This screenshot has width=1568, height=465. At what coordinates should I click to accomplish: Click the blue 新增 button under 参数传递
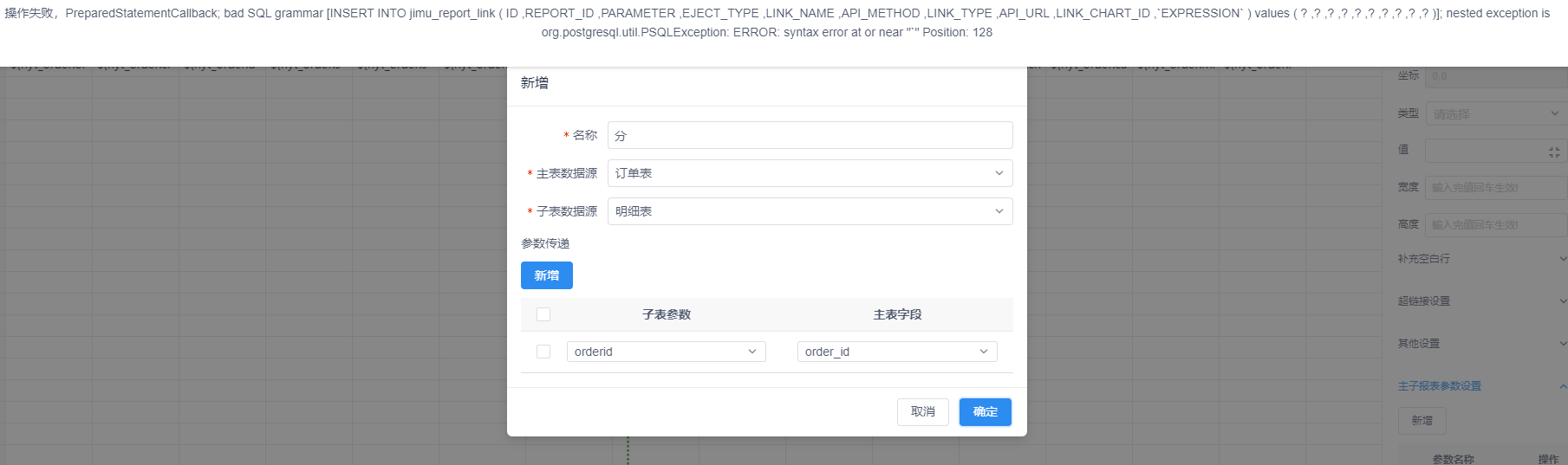[547, 275]
